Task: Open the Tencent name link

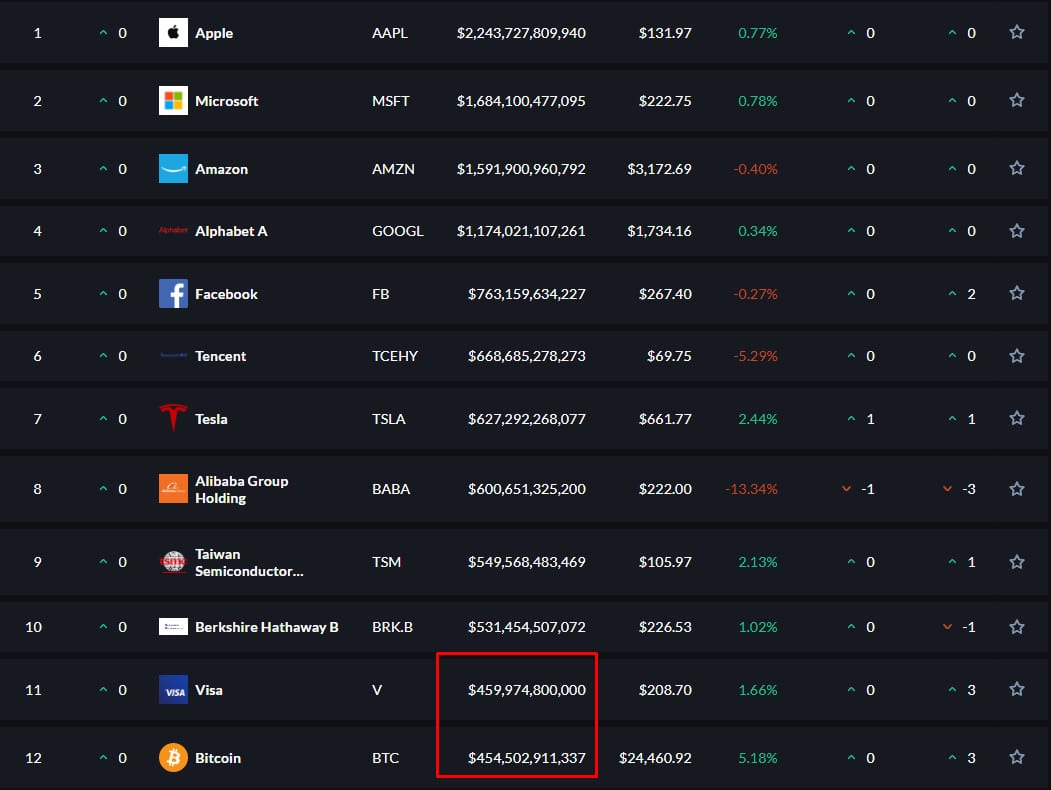Action: point(221,356)
